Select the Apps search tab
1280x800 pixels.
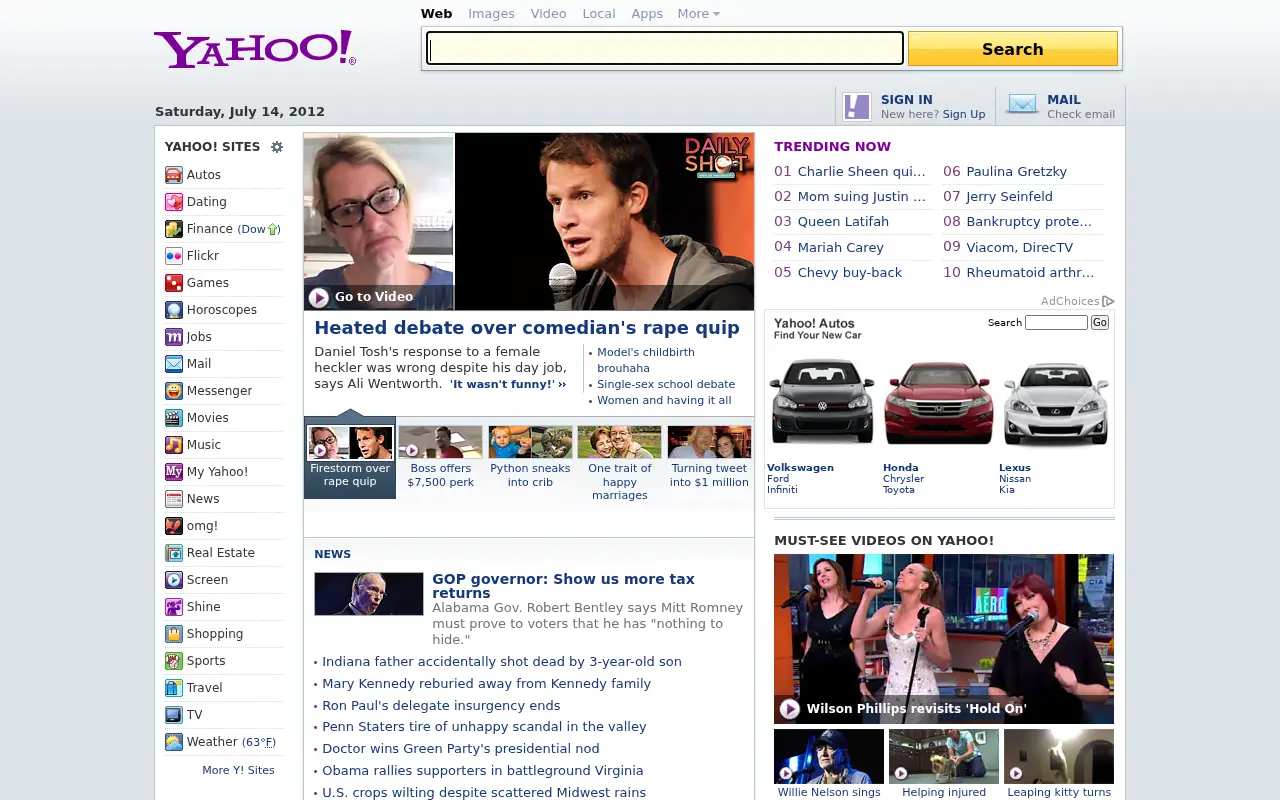(x=647, y=14)
